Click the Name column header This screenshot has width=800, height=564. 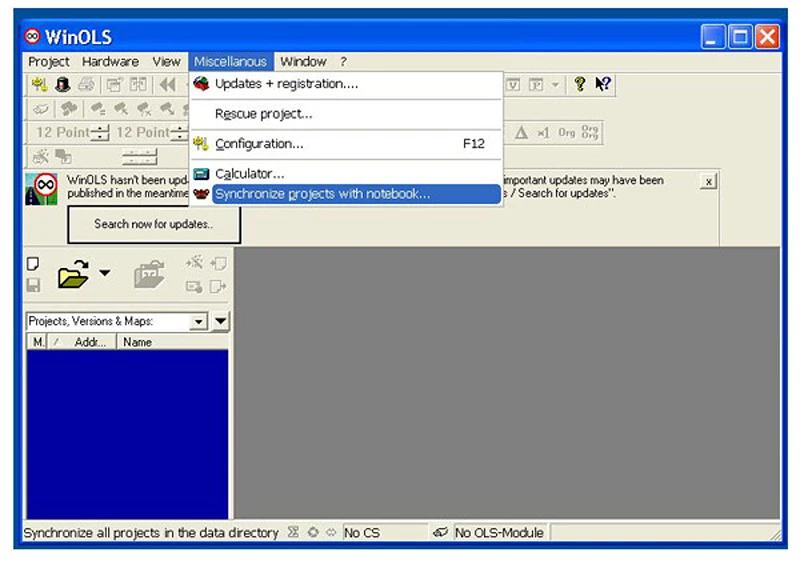[x=172, y=342]
